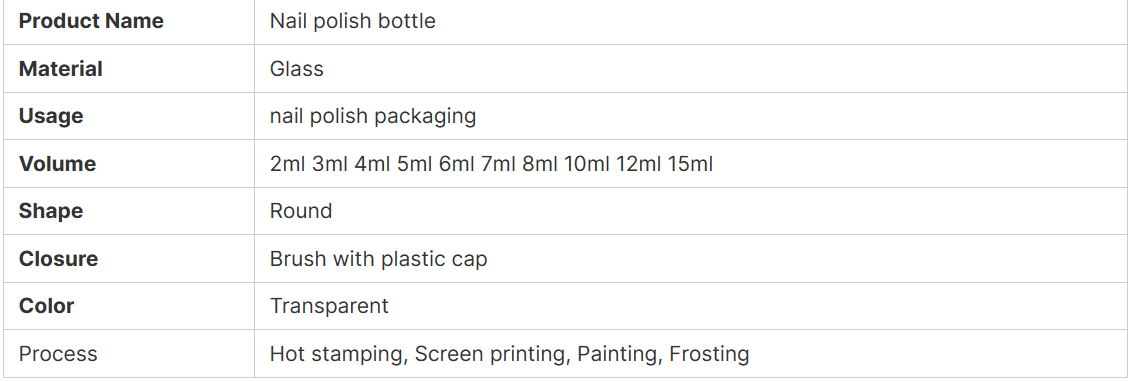Select the Nail polish bottle value
The image size is (1138, 381).
[353, 21]
